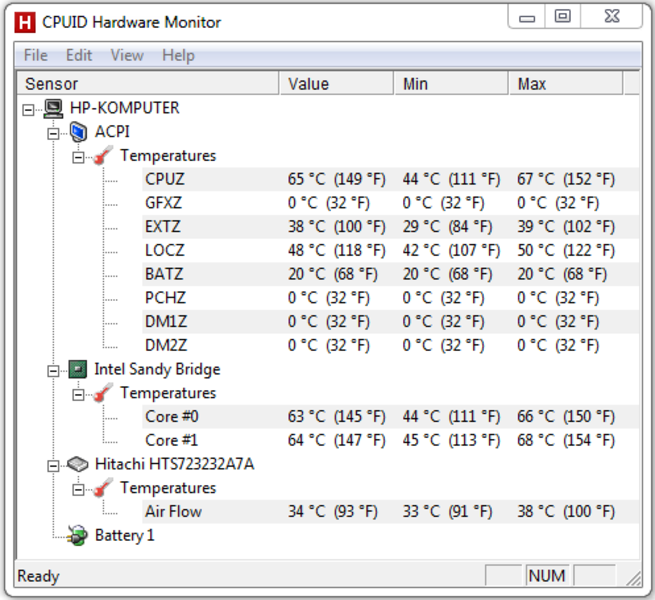Select the DM1Z sensor row

pyautogui.click(x=390, y=322)
